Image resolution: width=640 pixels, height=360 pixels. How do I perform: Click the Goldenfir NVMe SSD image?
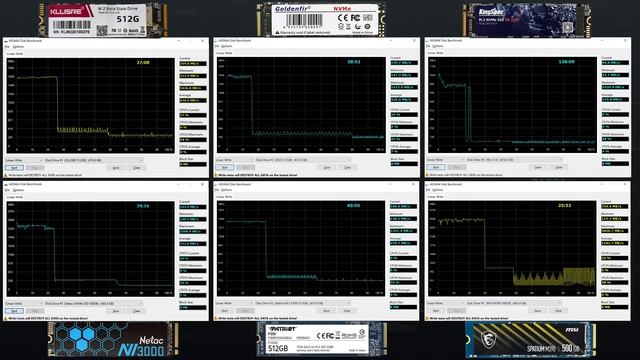[x=321, y=19]
